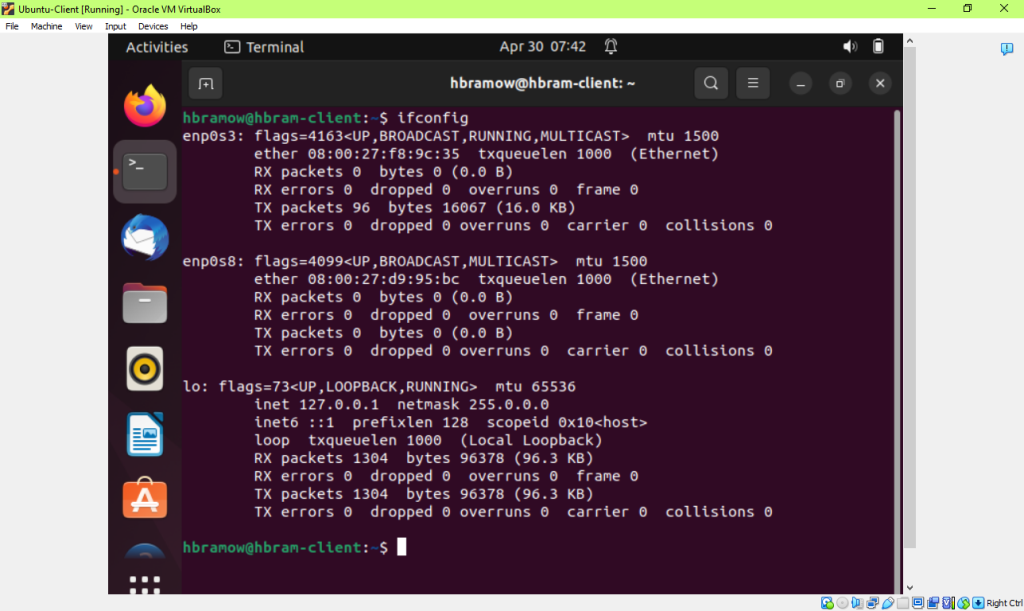Click the Right Ctrl host key label
Image resolution: width=1024 pixels, height=611 pixels.
coord(1004,603)
